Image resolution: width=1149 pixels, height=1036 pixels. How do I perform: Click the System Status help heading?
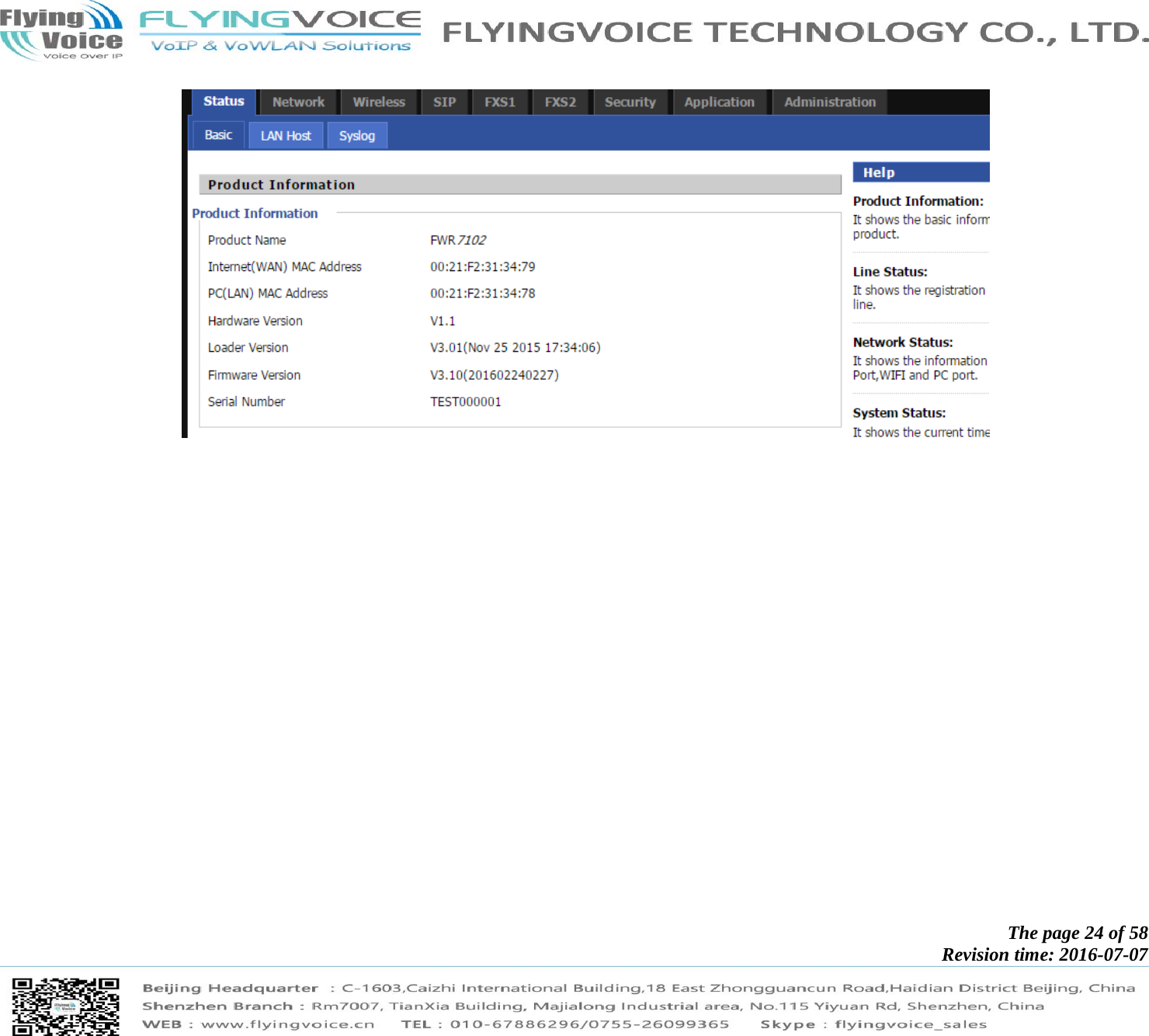tap(899, 413)
